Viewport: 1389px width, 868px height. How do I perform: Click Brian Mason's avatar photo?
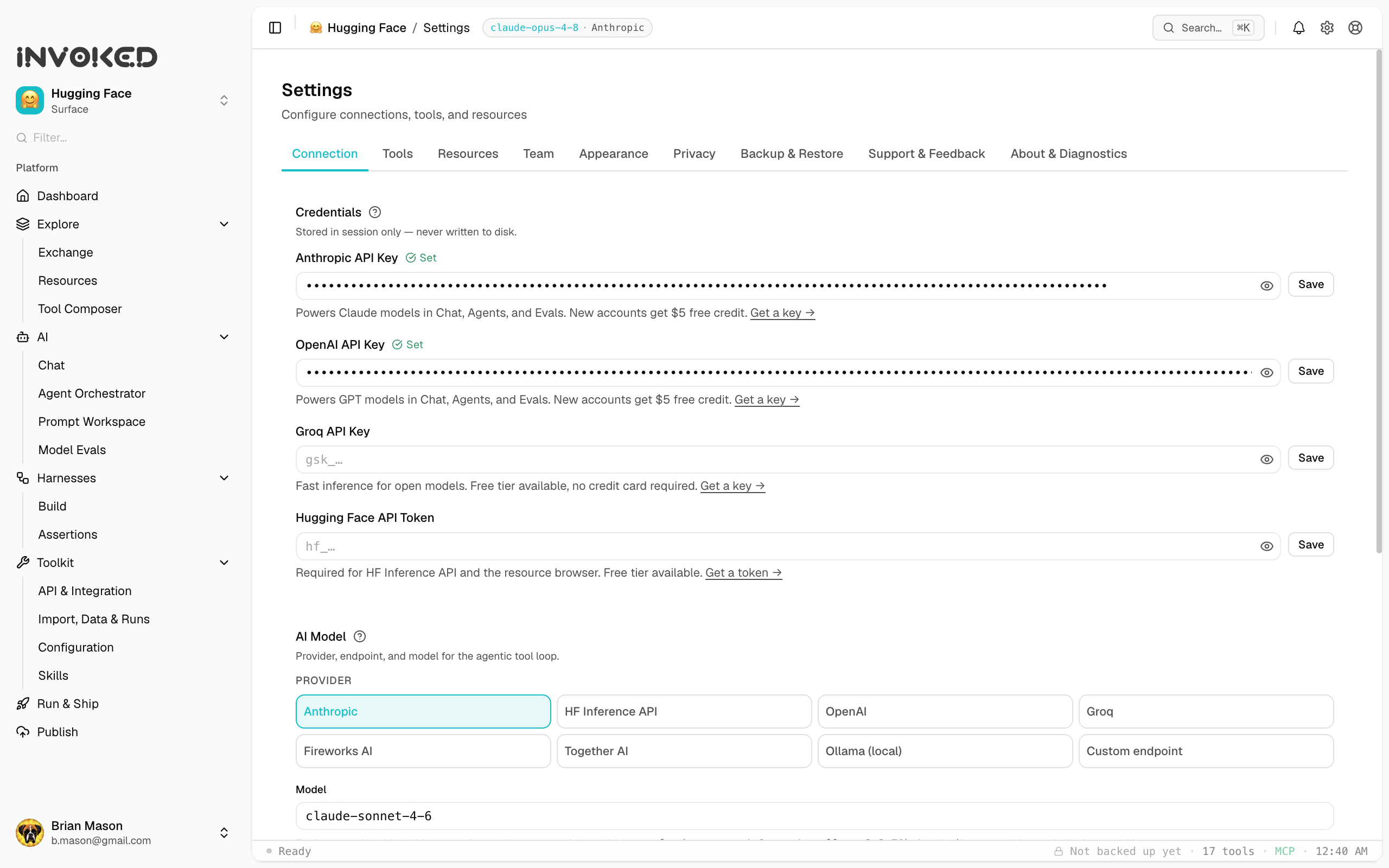pos(30,832)
